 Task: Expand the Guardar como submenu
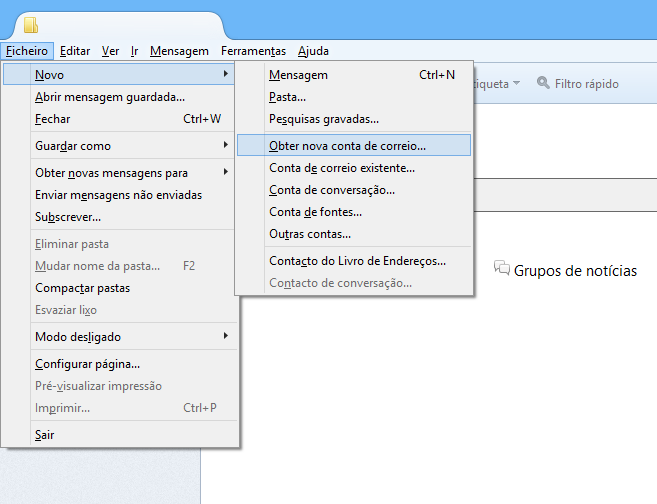(120, 146)
